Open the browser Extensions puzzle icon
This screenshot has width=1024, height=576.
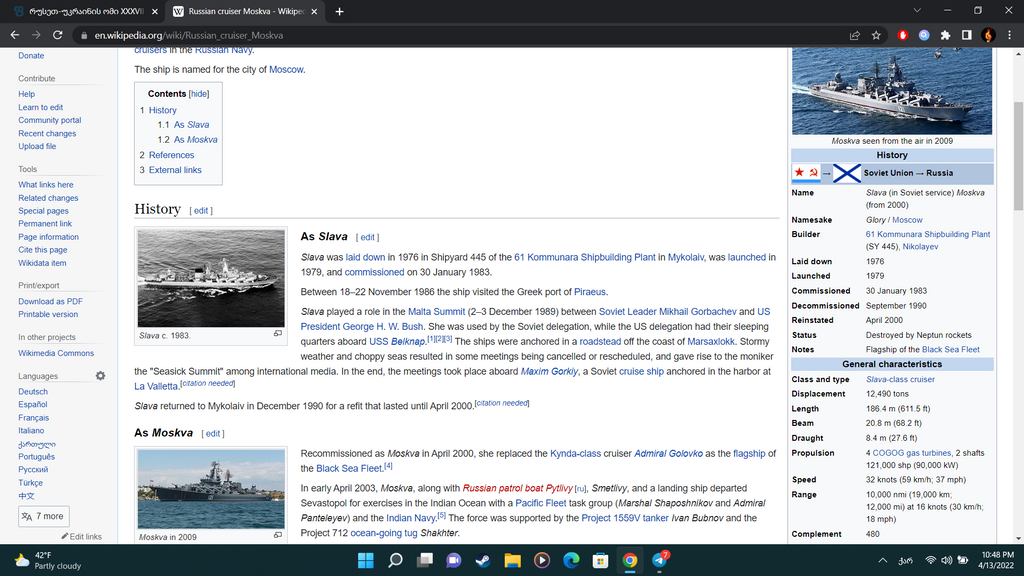coord(944,36)
